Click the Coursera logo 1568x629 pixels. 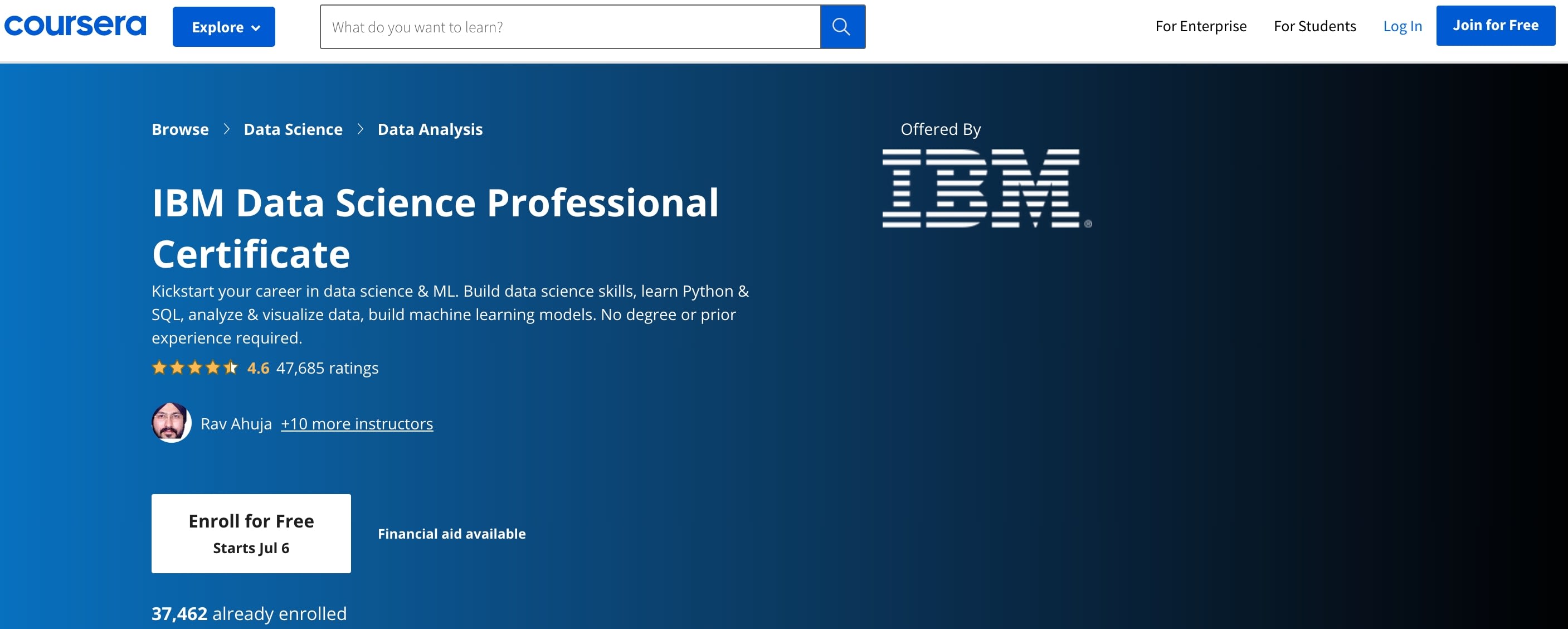click(75, 26)
